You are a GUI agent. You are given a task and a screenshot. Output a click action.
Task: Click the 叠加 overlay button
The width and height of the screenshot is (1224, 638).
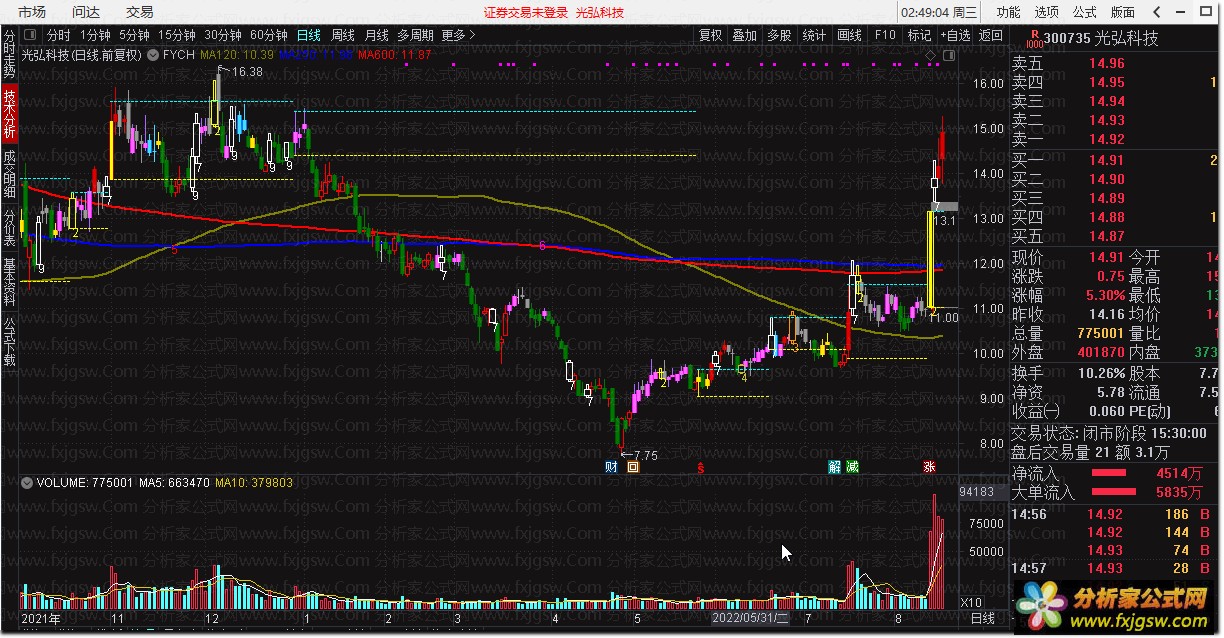[744, 35]
